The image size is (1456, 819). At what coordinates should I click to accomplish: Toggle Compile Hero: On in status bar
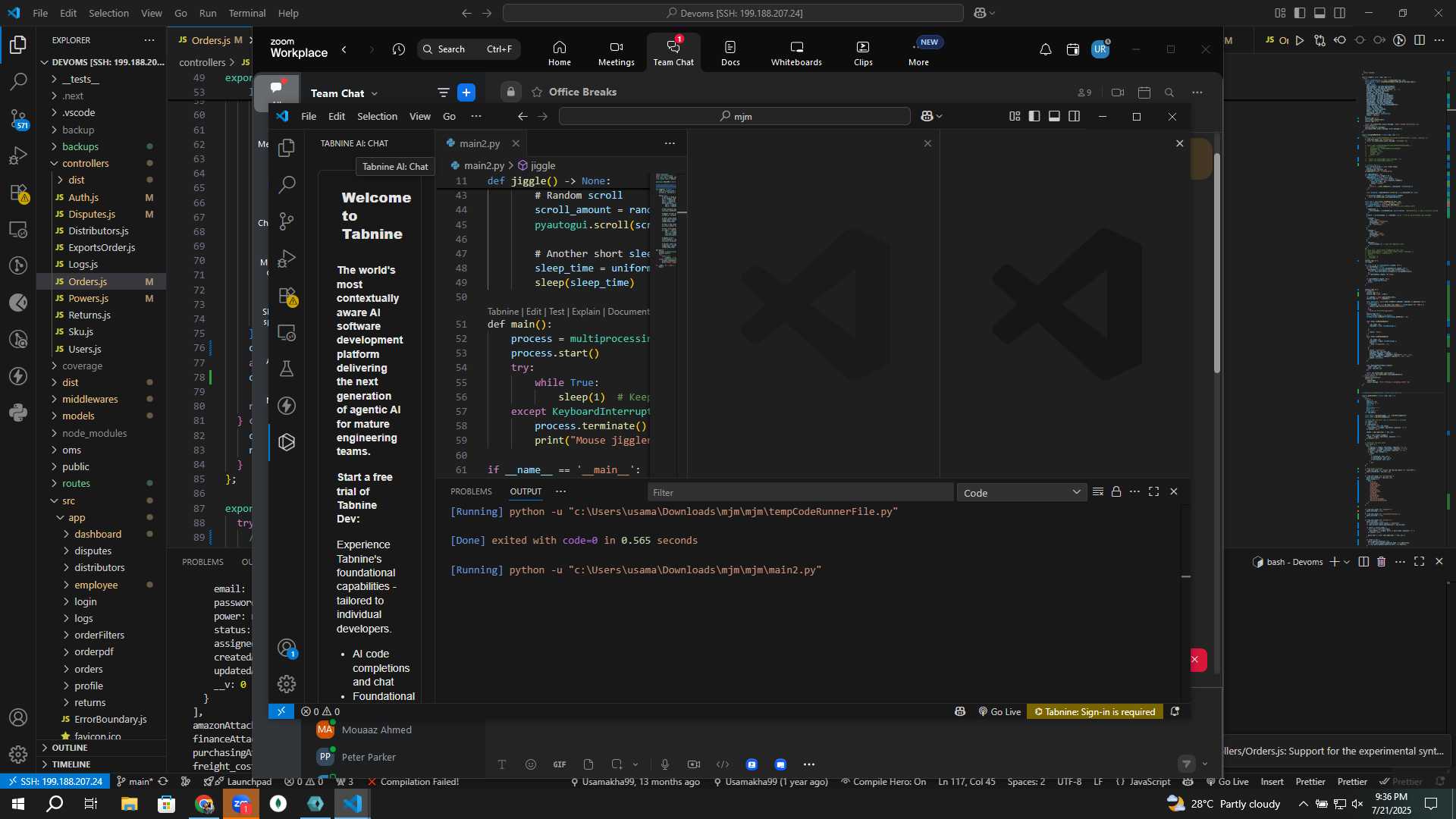(x=883, y=782)
